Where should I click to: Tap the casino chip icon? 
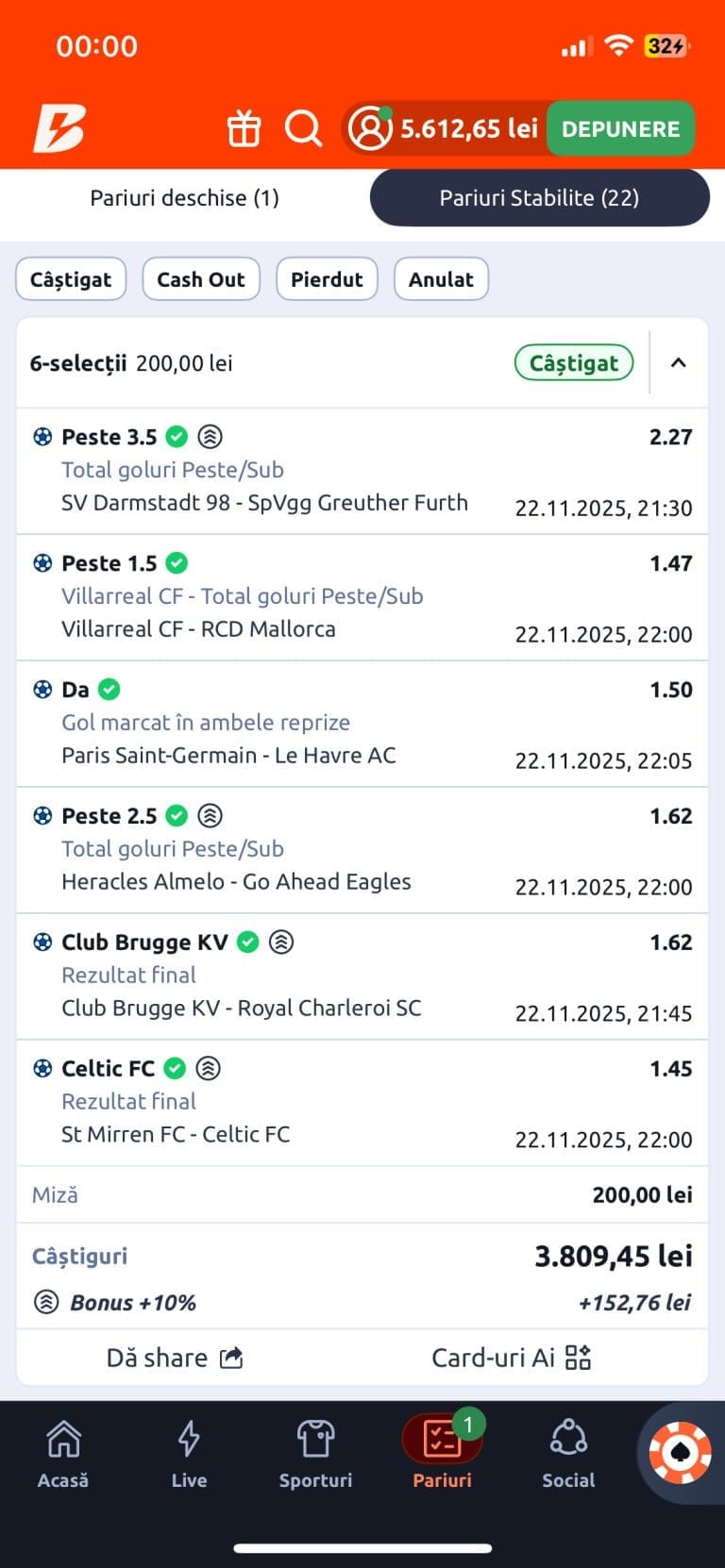tap(680, 1453)
